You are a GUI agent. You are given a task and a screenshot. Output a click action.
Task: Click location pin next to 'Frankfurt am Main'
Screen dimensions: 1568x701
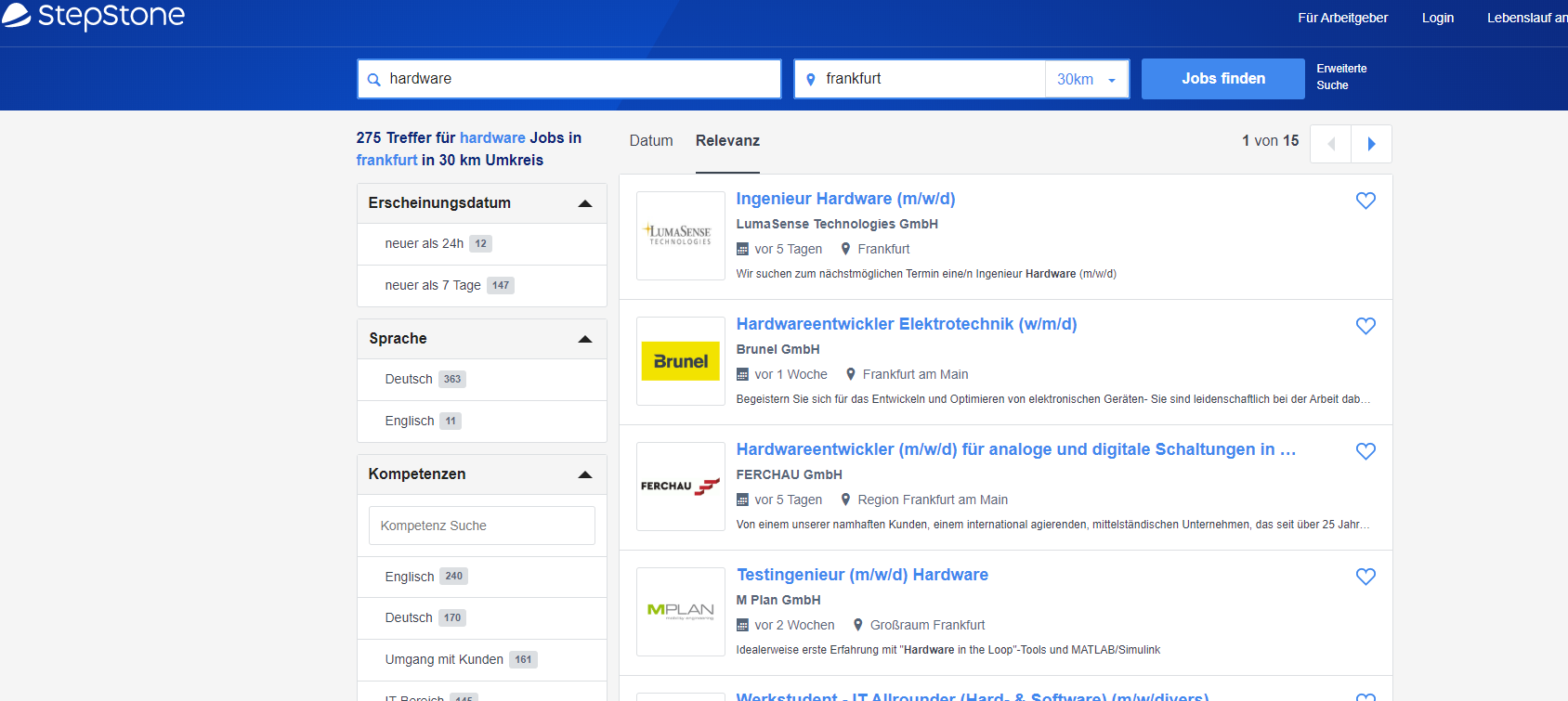pos(850,374)
